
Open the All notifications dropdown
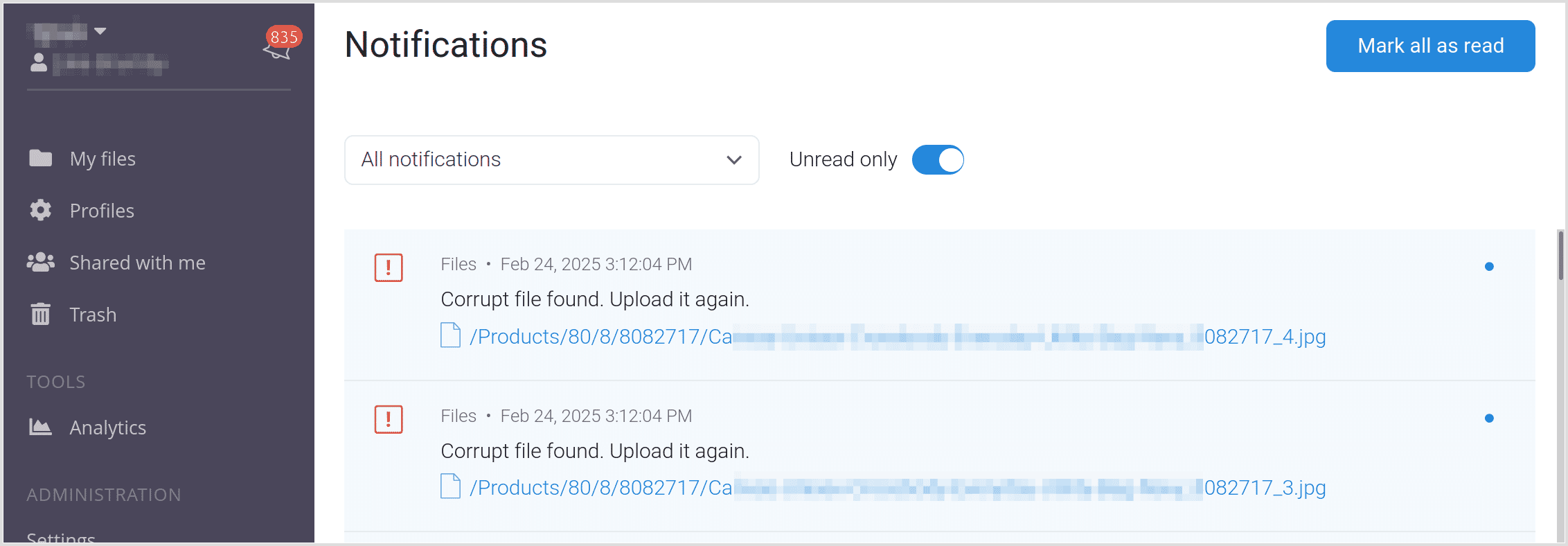point(551,160)
